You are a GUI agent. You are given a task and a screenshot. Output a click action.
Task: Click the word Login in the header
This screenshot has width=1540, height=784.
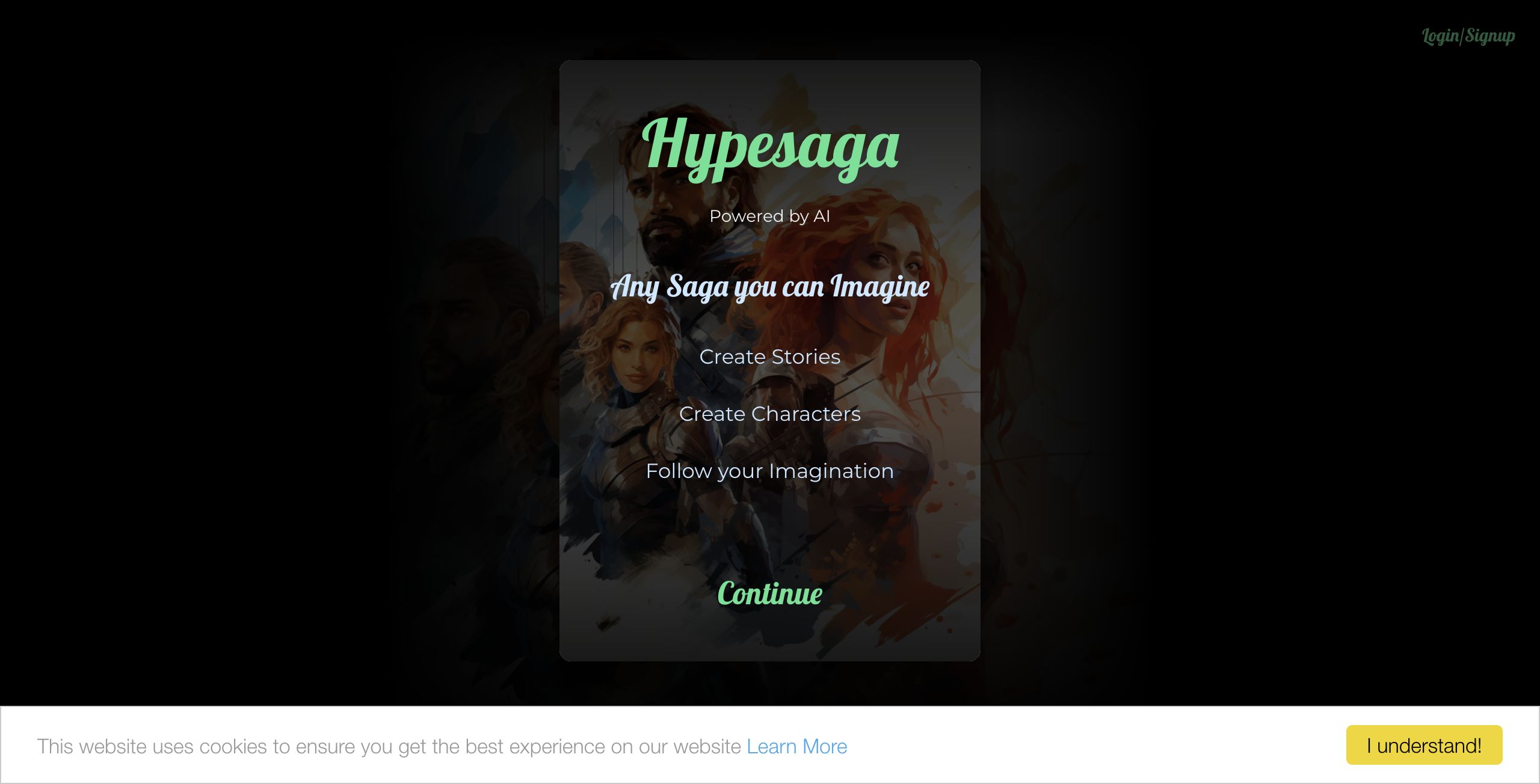(x=1440, y=36)
